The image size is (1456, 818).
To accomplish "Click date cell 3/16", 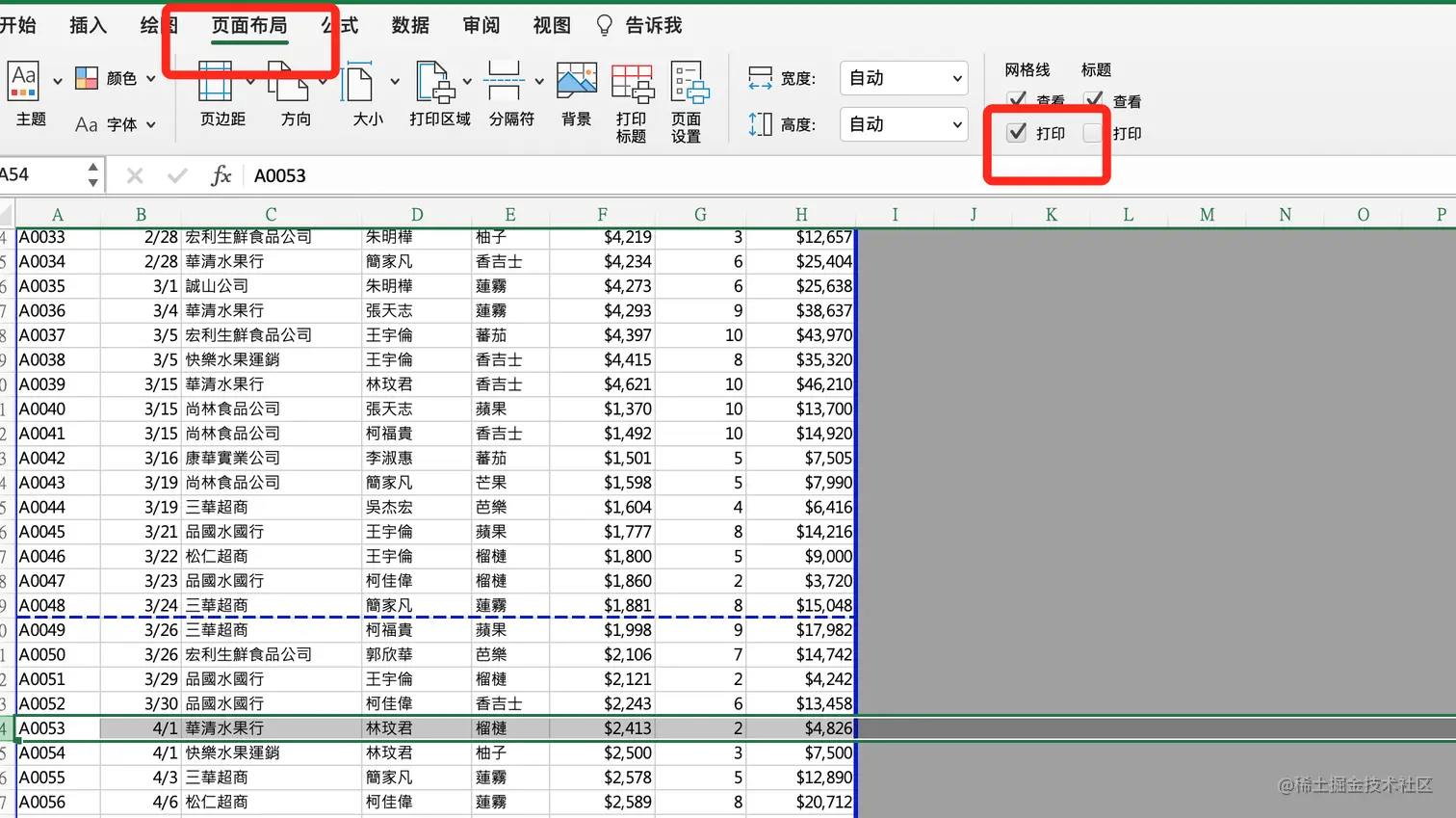I will tap(141, 458).
